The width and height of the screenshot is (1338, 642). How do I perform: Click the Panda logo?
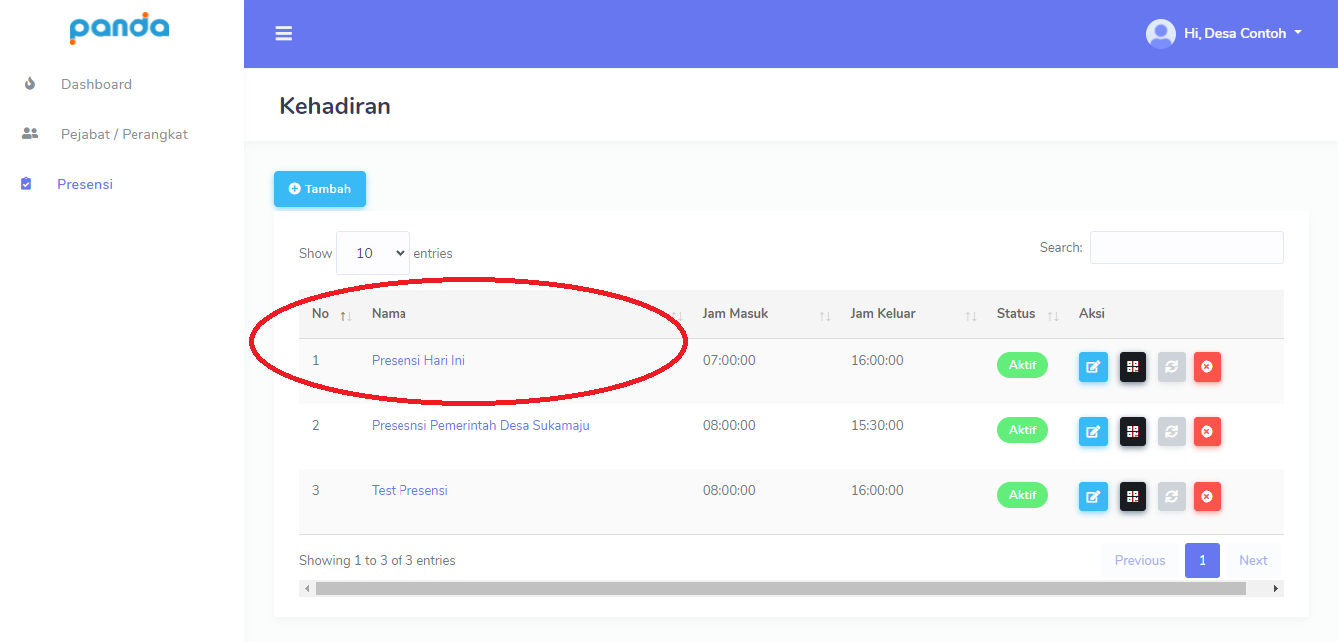tap(119, 27)
